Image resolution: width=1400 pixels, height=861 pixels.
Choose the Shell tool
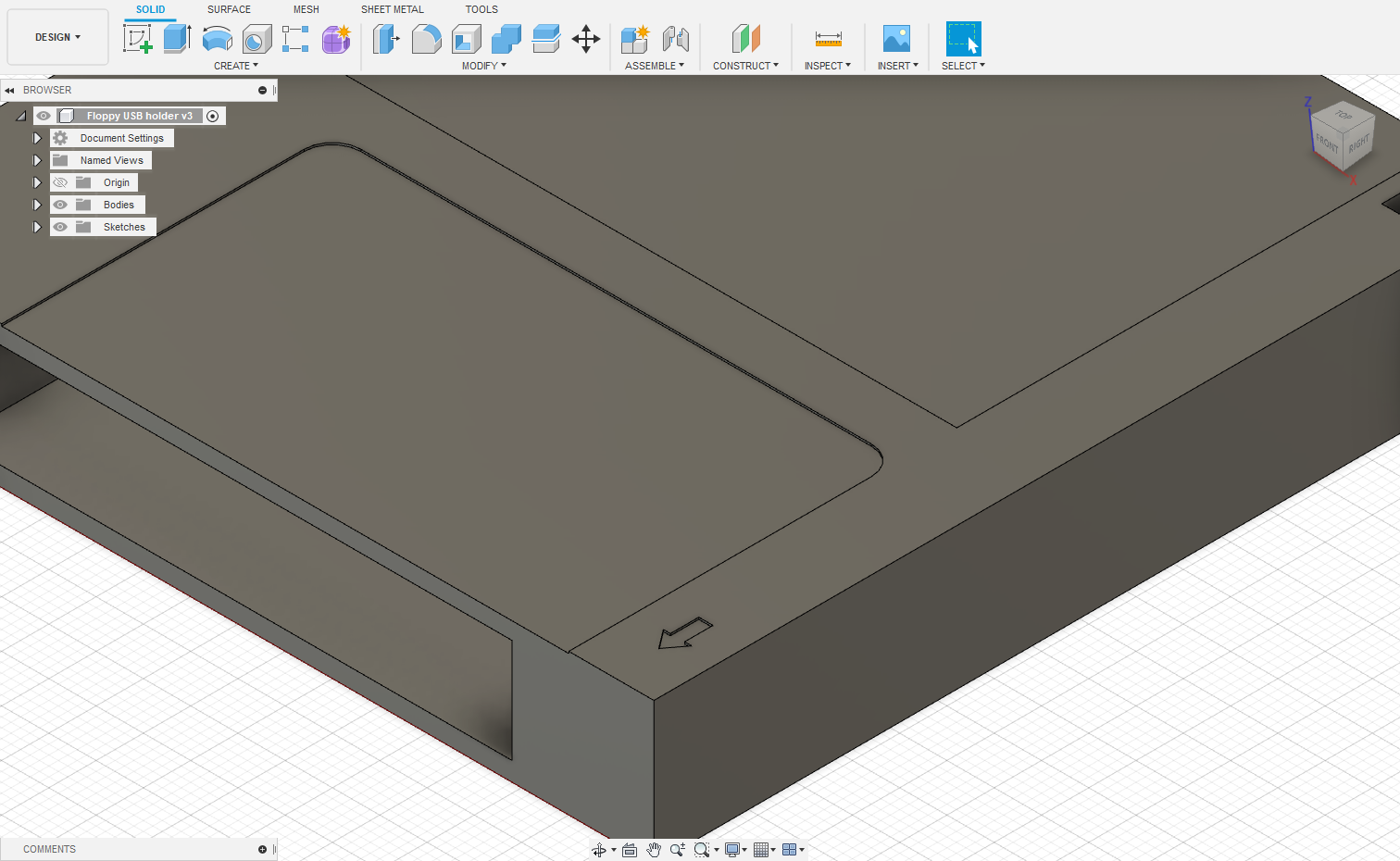[466, 39]
